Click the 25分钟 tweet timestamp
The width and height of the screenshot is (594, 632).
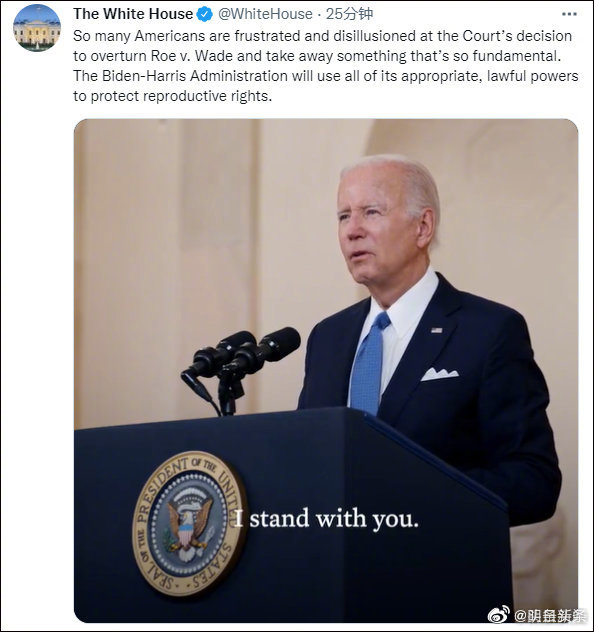point(349,14)
